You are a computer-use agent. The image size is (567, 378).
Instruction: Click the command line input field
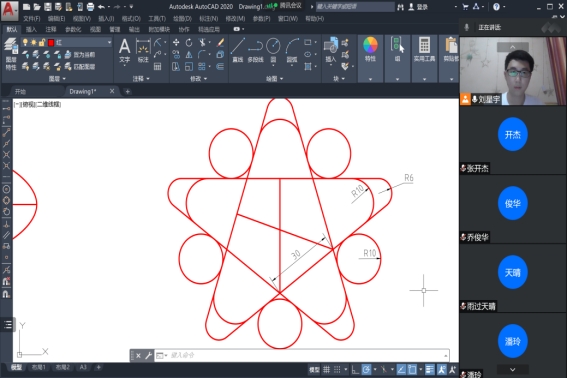pyautogui.click(x=307, y=355)
